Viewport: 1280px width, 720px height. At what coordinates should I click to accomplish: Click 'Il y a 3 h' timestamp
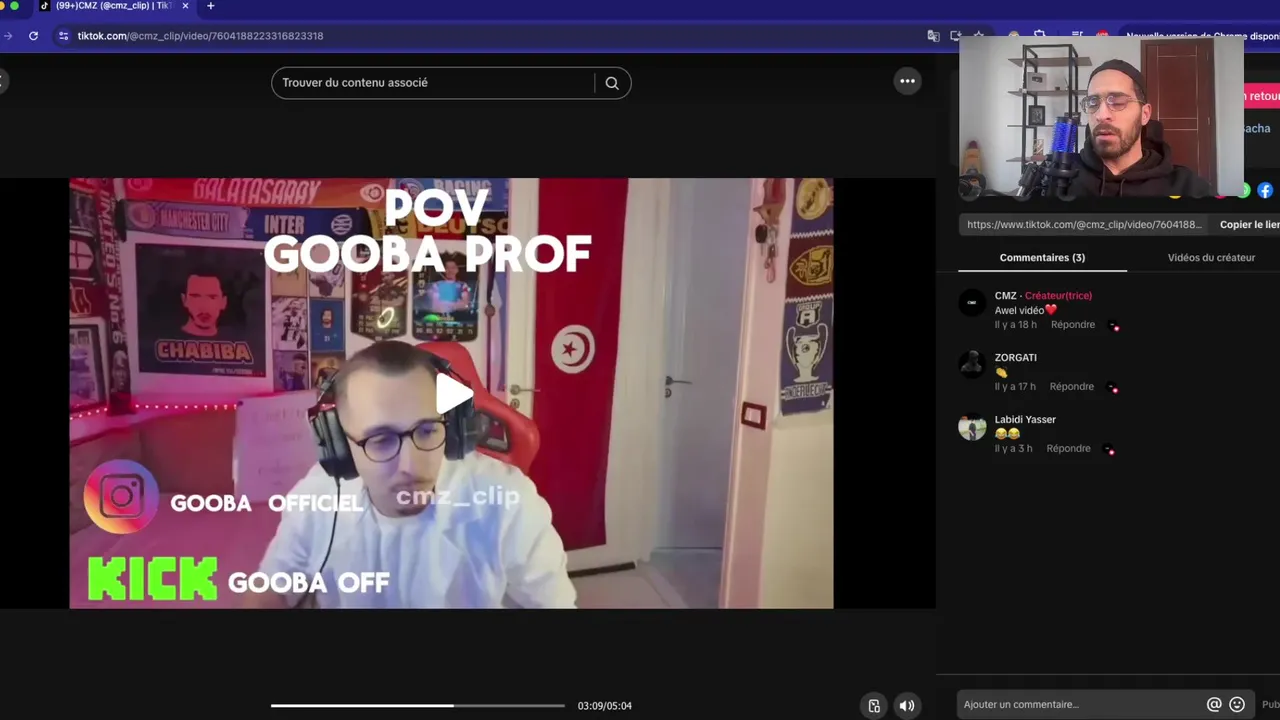coord(1013,449)
